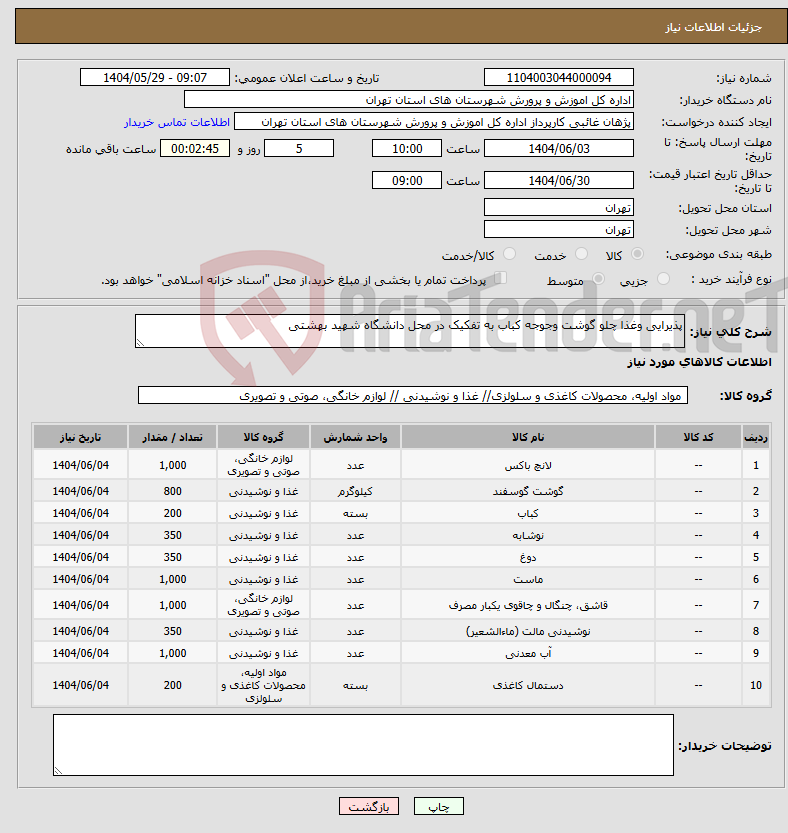Image resolution: width=788 pixels, height=833 pixels.
Task: Click the گروه کالا field
Action: pyautogui.click(x=413, y=395)
